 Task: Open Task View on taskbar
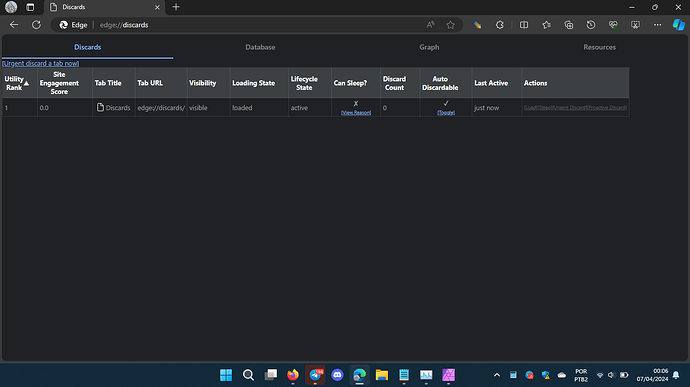click(271, 375)
